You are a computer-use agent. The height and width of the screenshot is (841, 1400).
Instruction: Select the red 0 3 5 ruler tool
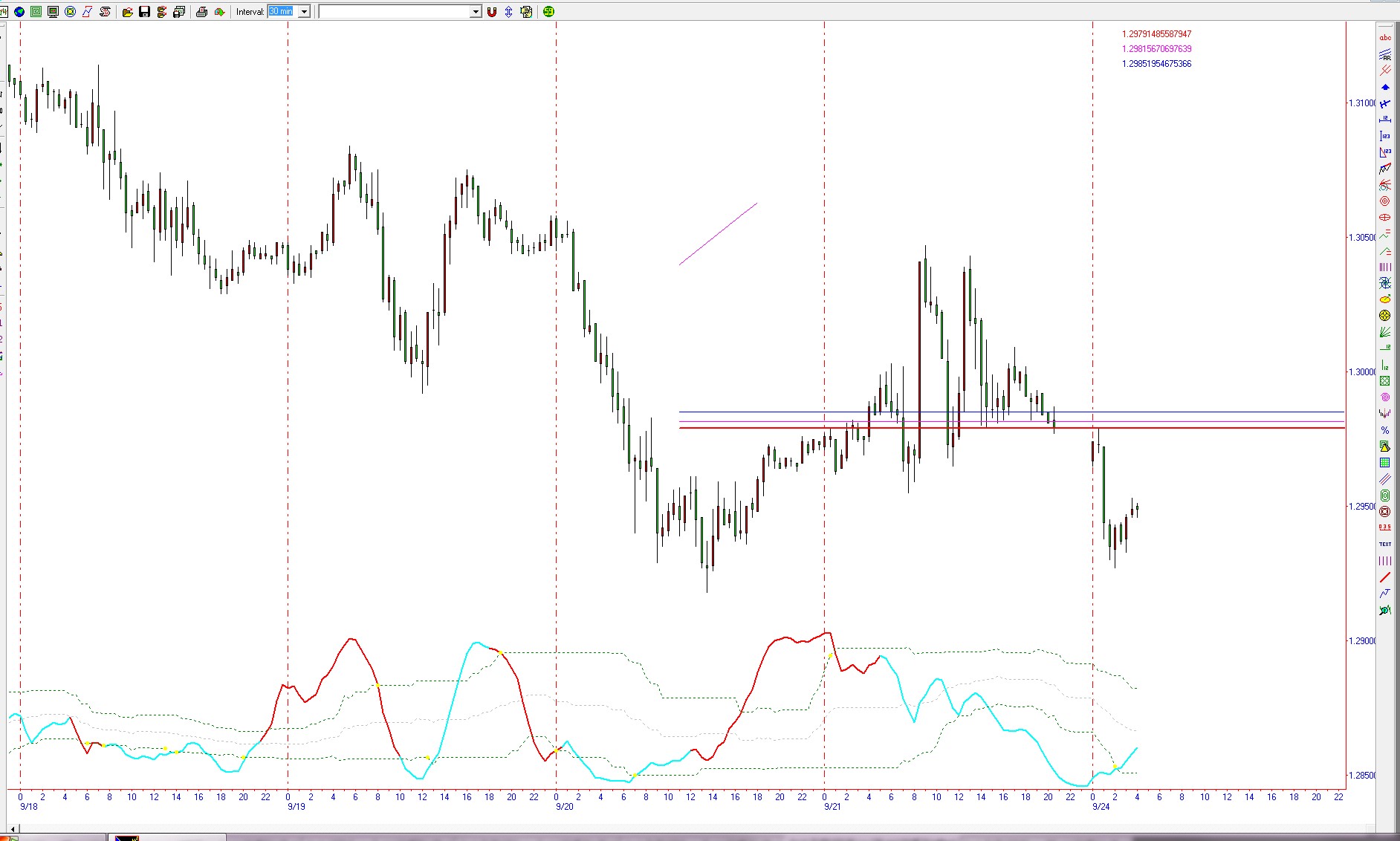(1385, 527)
